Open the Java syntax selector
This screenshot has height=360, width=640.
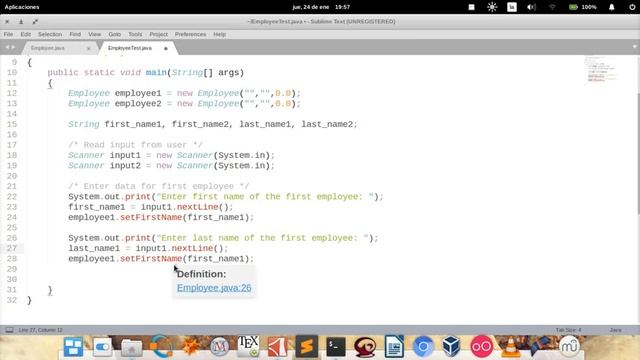[616, 330]
